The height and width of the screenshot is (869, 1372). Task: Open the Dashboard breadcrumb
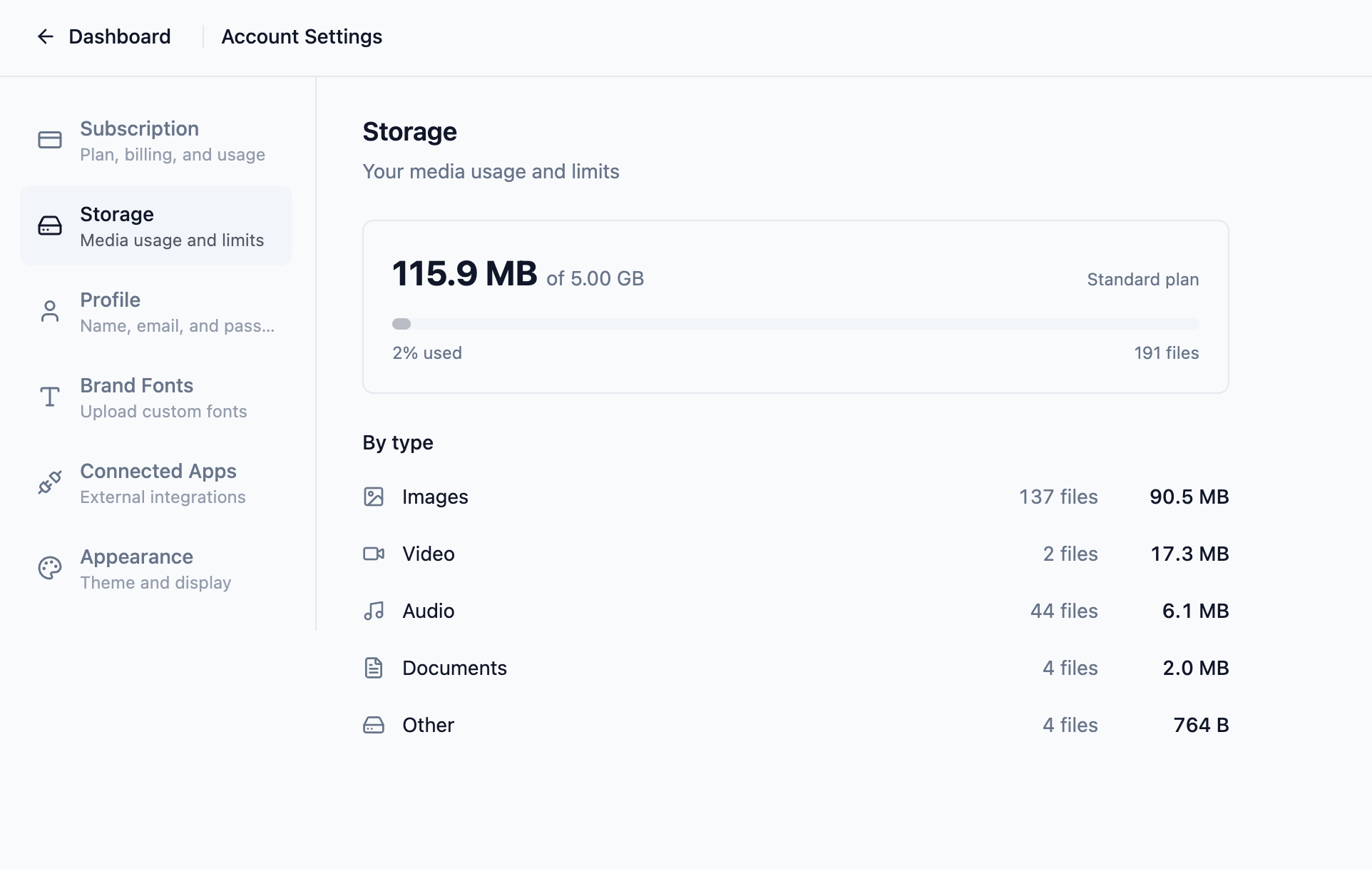(x=119, y=36)
